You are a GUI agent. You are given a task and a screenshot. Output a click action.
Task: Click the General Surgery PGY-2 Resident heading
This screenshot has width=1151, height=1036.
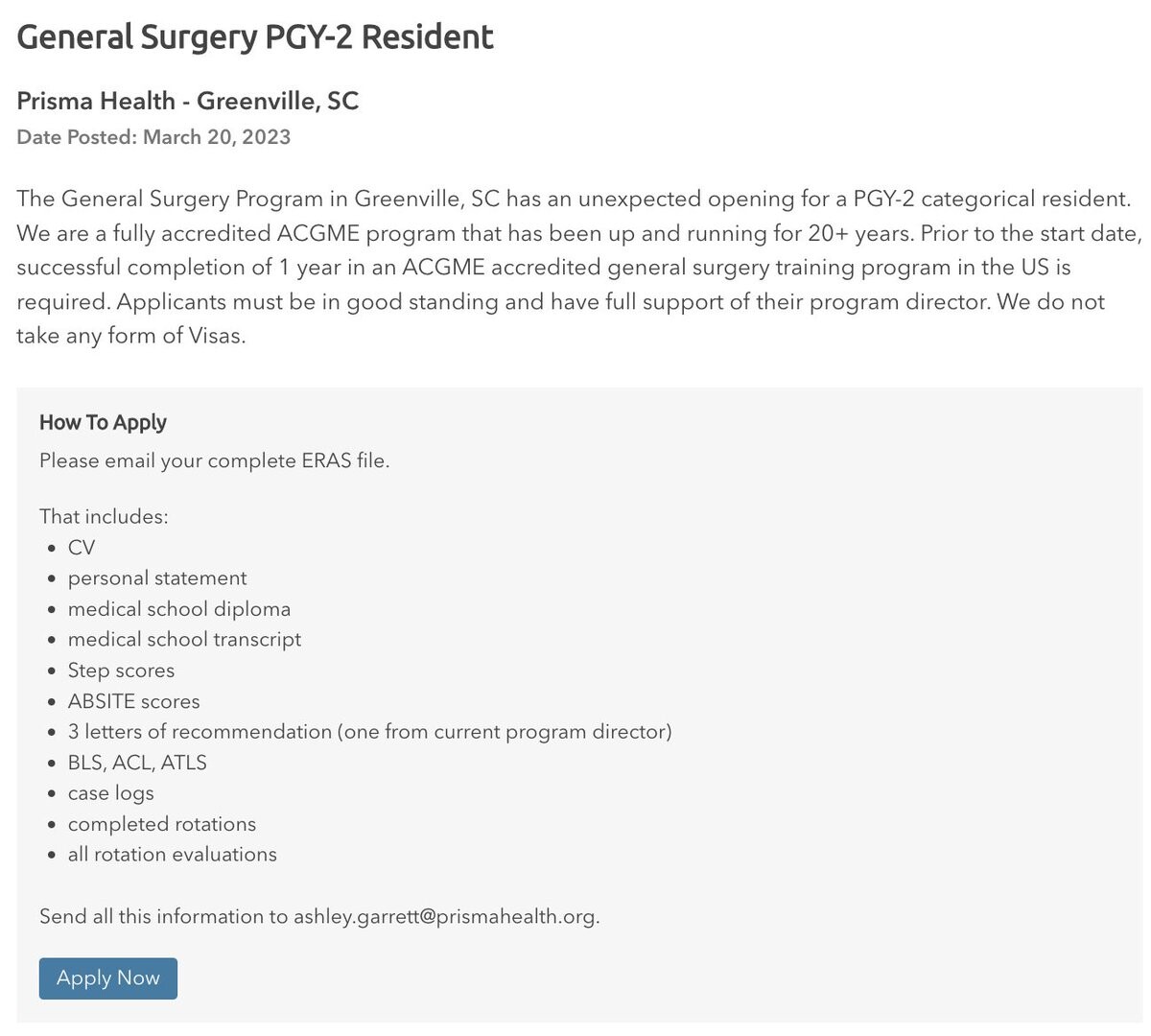[x=255, y=37]
